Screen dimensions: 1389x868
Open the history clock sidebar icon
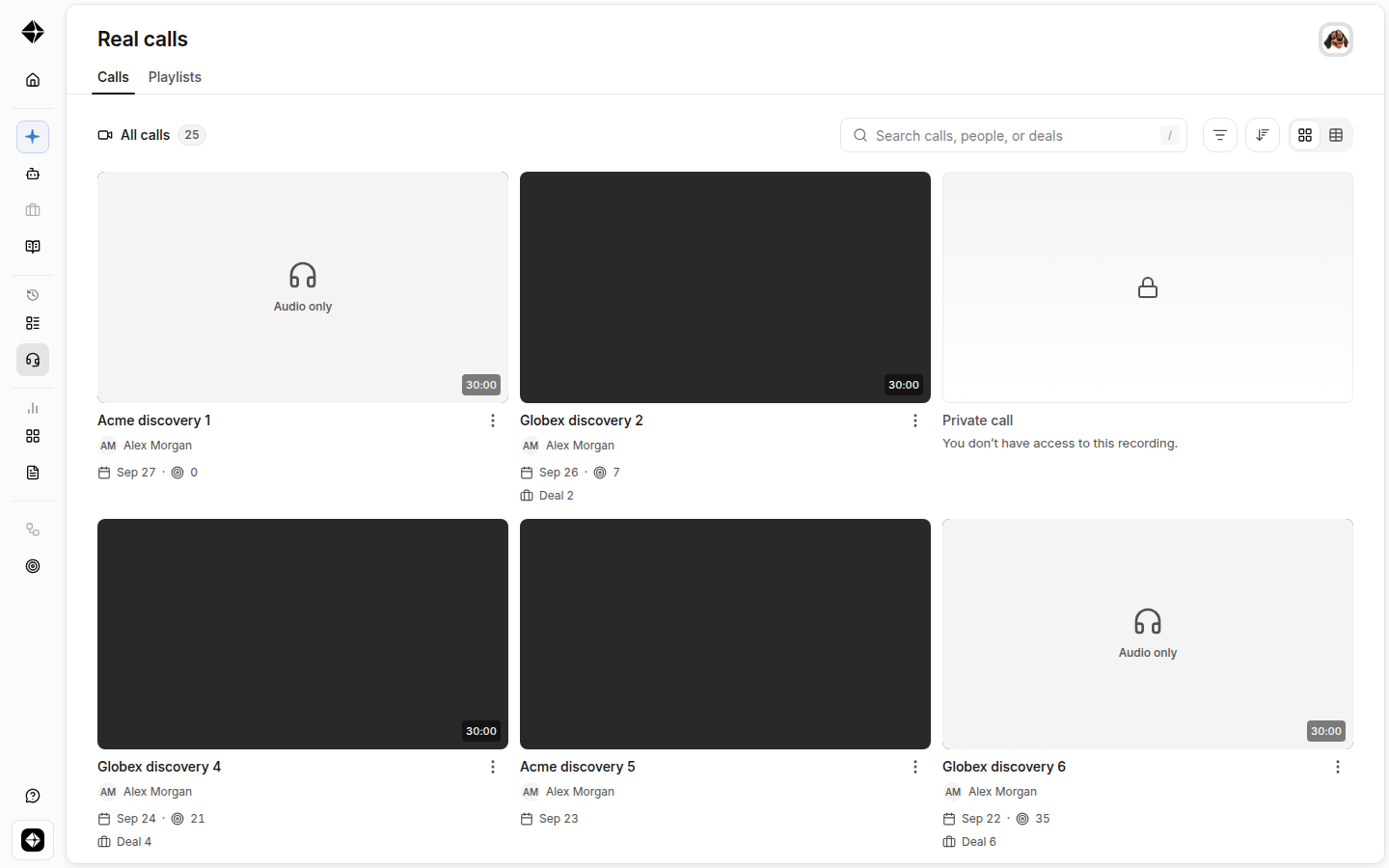(x=33, y=295)
